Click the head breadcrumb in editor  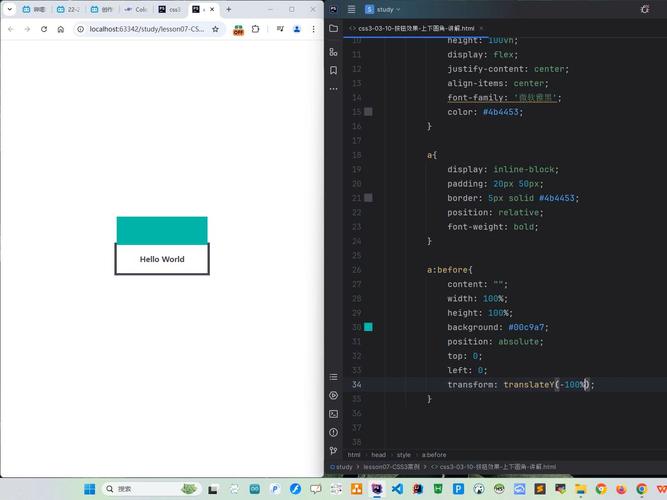(x=378, y=455)
